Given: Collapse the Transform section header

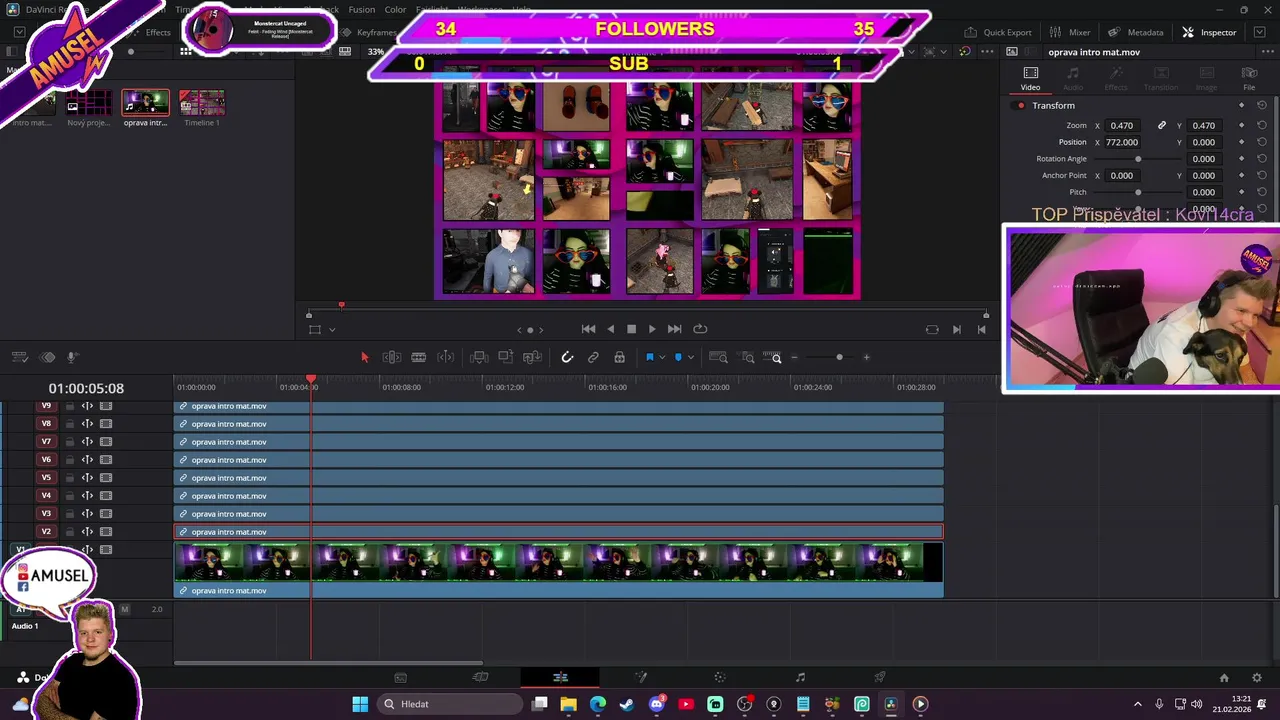Looking at the screenshot, I should pos(1053,105).
